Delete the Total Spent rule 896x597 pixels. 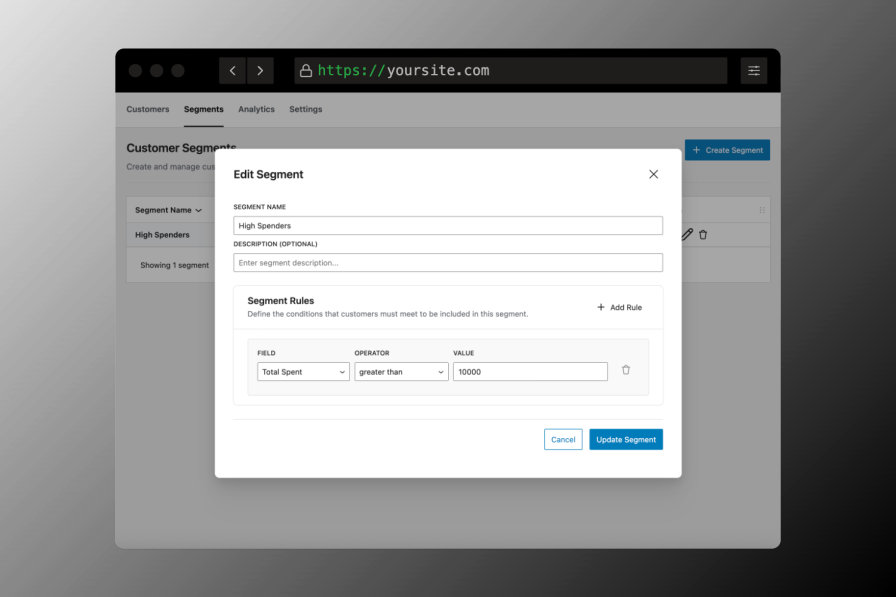(x=626, y=370)
